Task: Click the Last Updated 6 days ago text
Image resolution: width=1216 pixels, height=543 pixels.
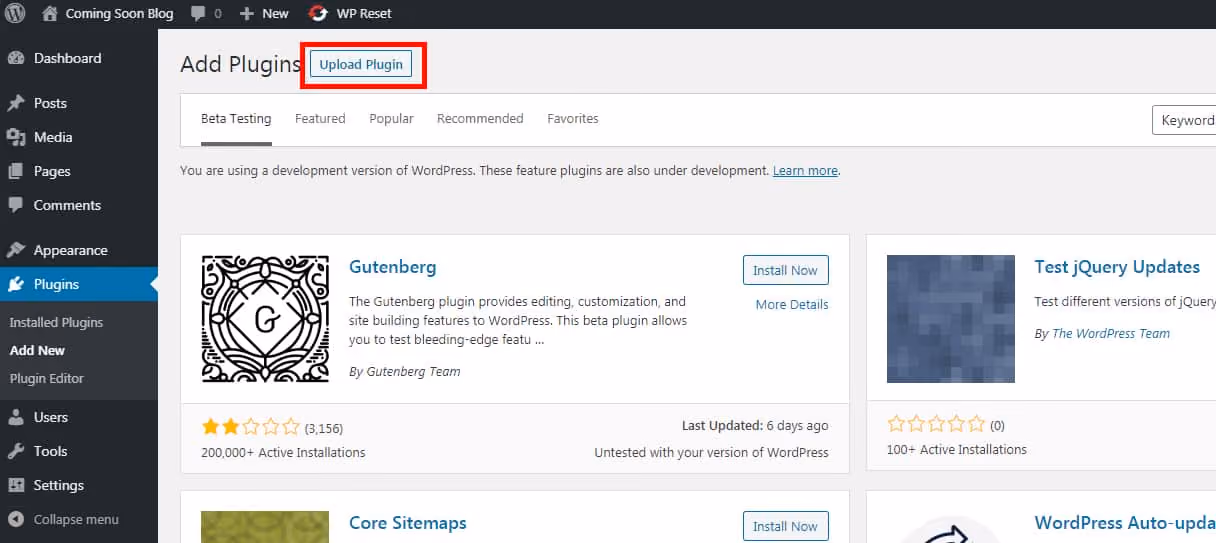Action: (755, 426)
